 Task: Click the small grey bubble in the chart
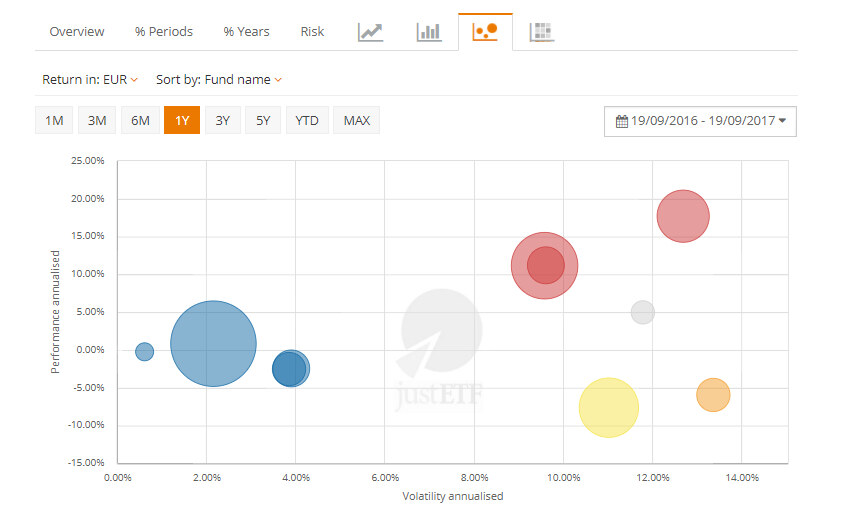tap(642, 312)
